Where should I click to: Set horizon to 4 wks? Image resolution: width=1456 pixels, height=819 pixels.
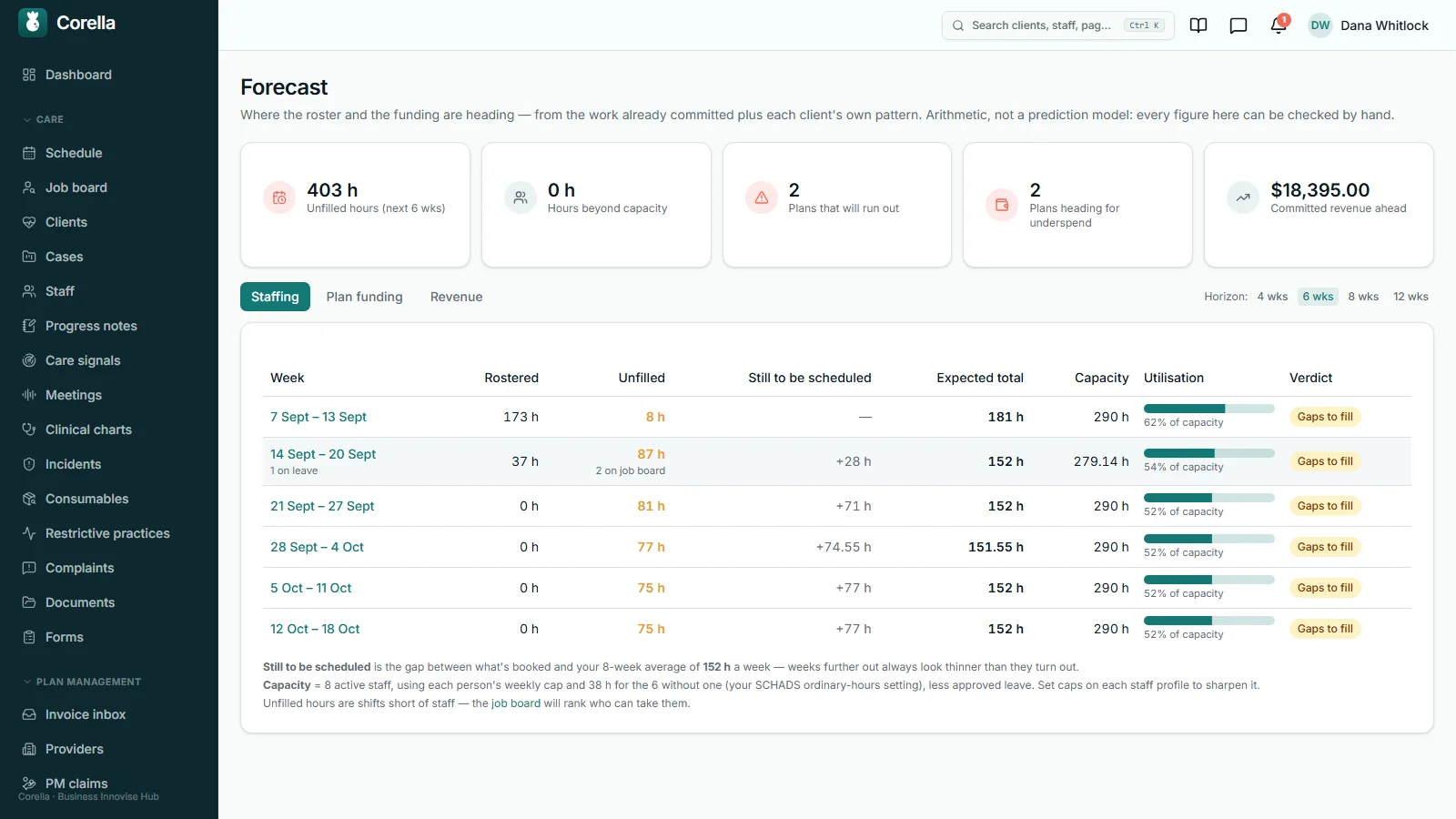1272,297
